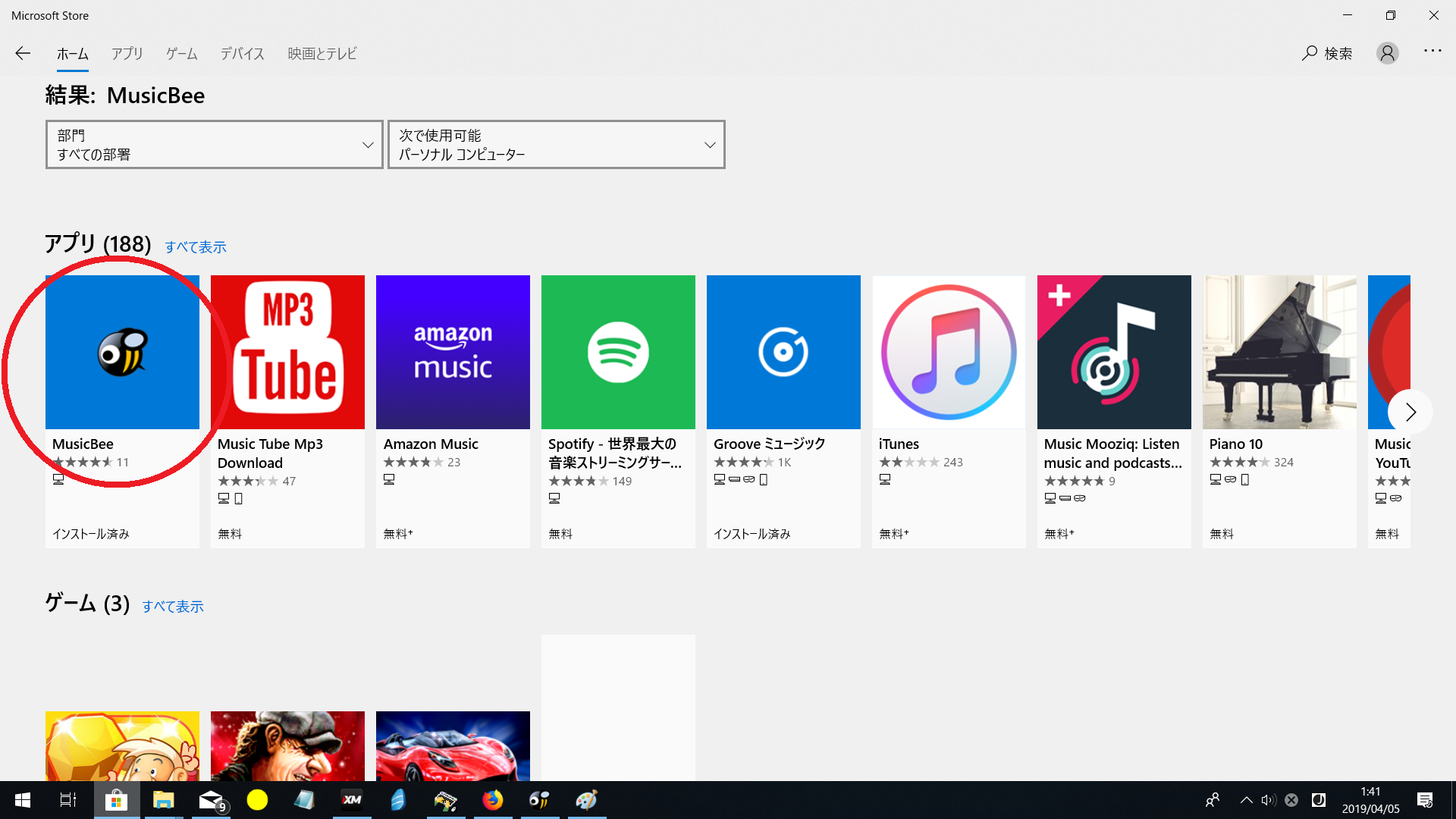Open the blue feather taskbar app

tap(398, 800)
